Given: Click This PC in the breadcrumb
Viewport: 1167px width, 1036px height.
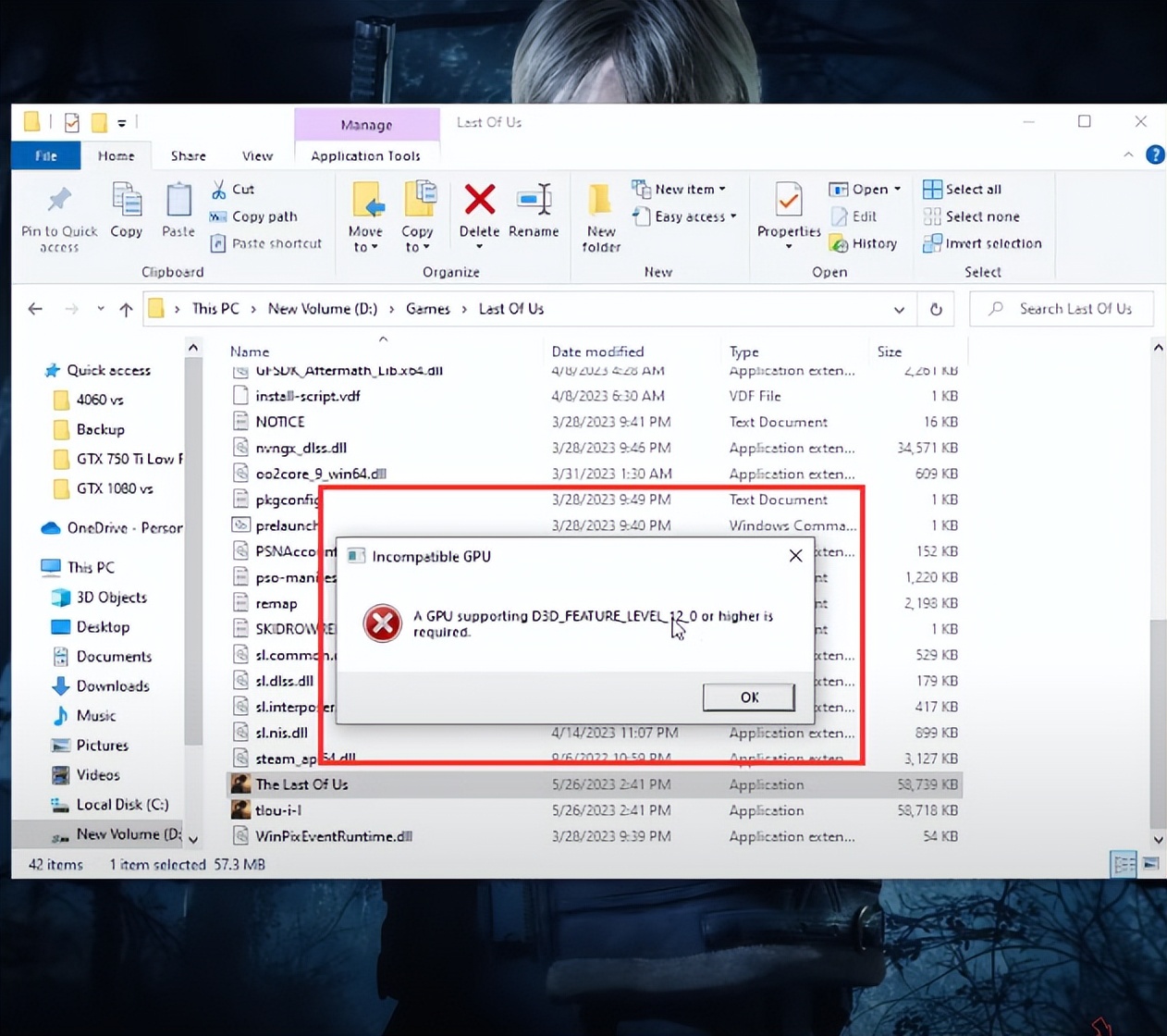Looking at the screenshot, I should (x=215, y=309).
